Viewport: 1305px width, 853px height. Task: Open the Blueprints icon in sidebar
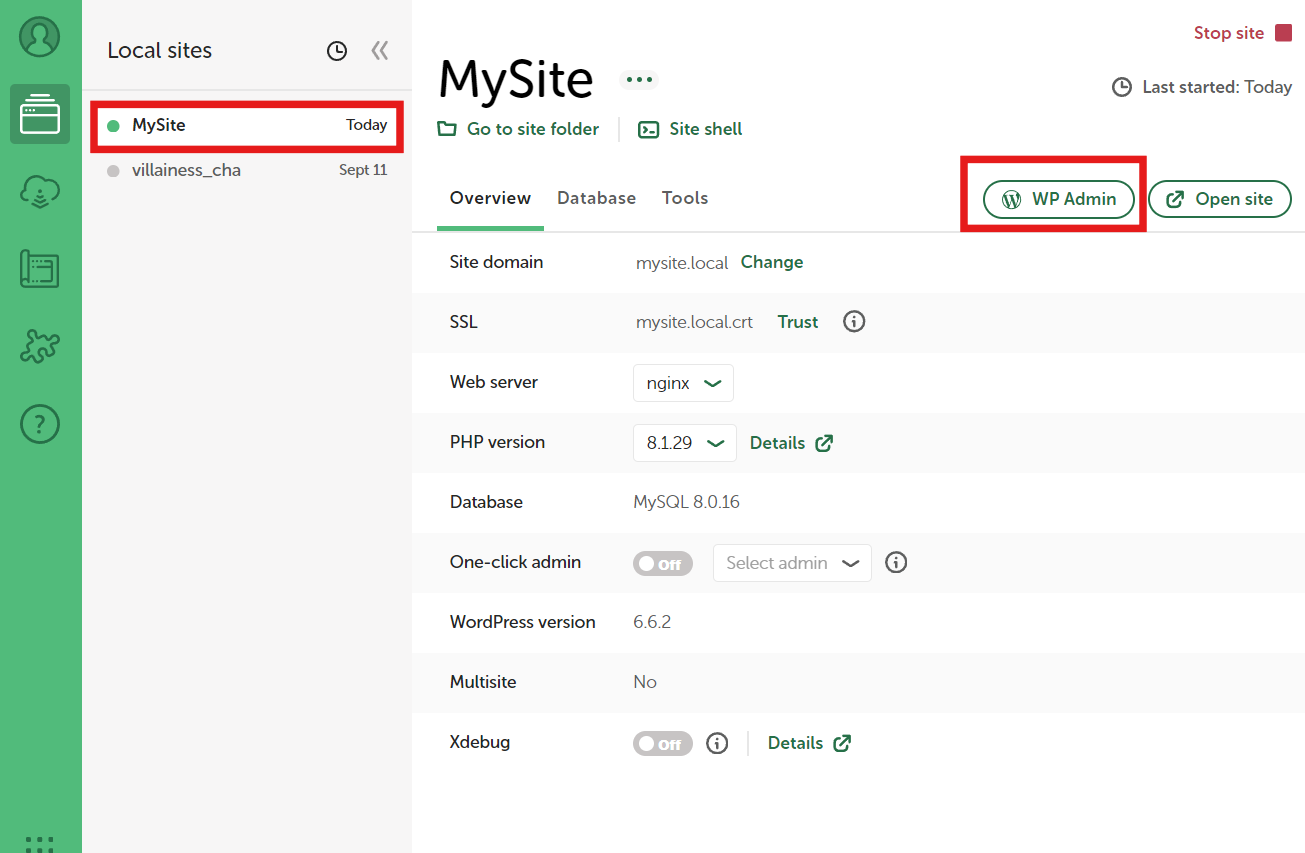(40, 270)
